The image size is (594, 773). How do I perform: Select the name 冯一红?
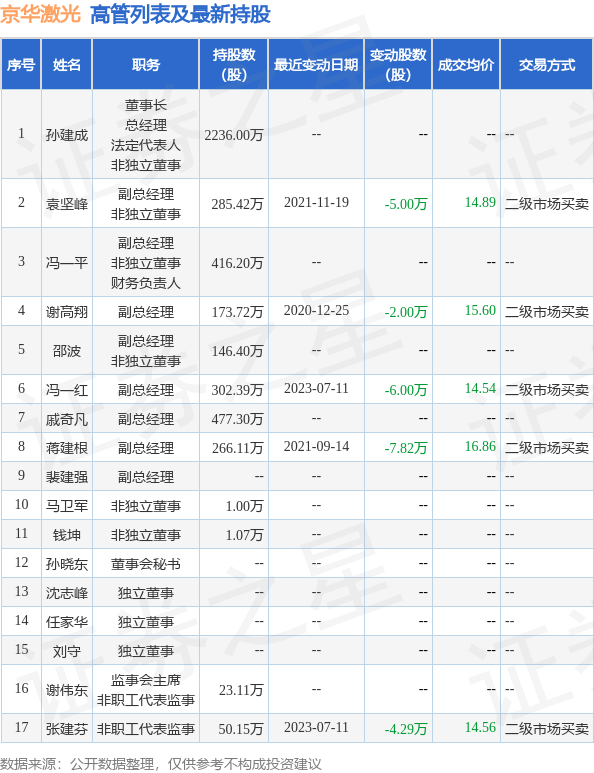67,390
